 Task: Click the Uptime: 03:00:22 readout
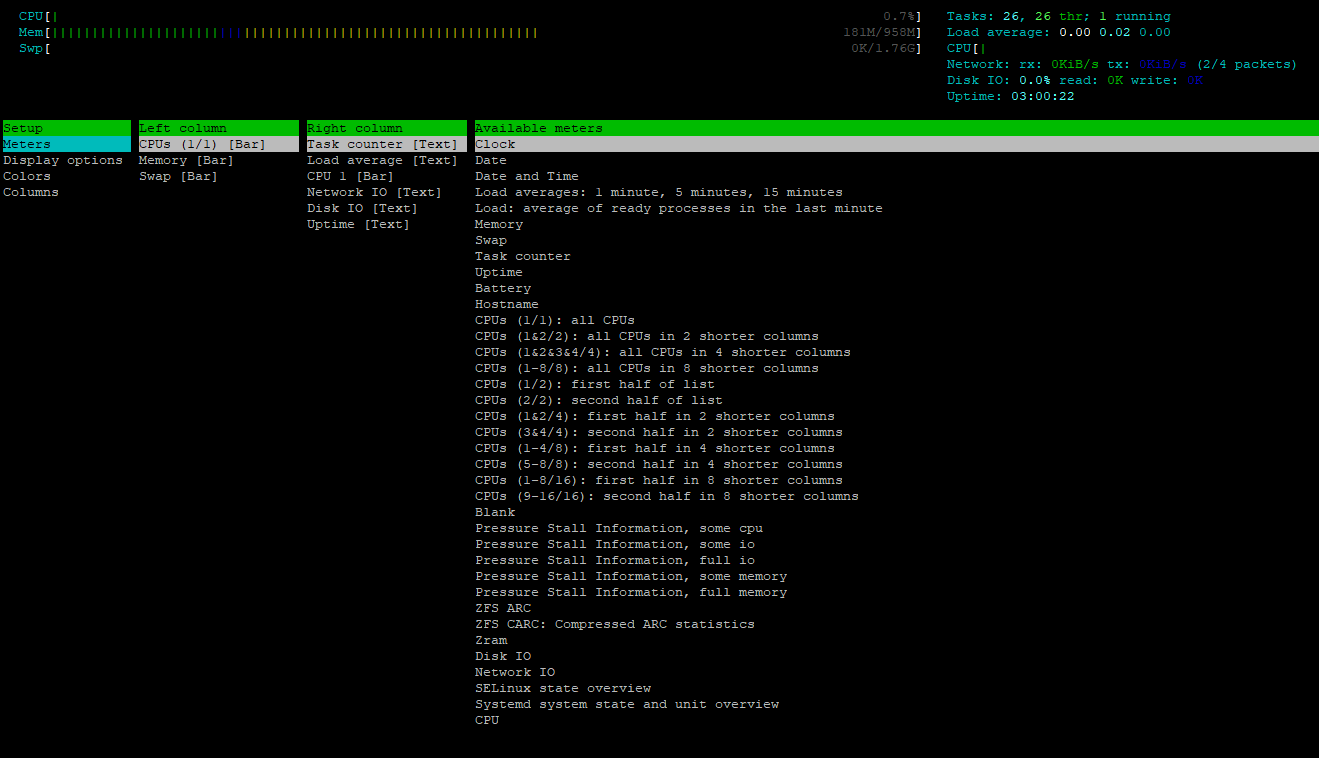click(x=1010, y=96)
